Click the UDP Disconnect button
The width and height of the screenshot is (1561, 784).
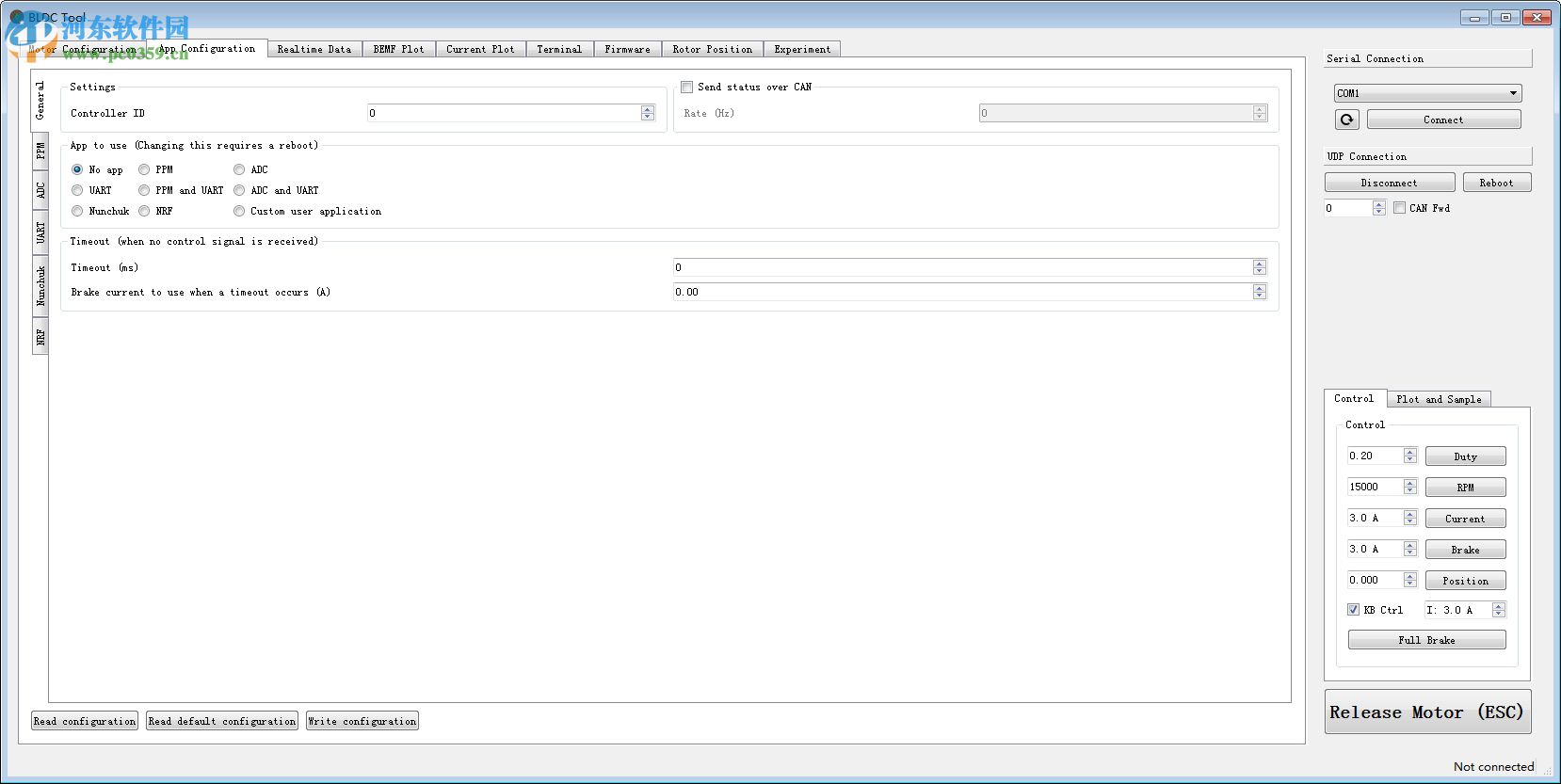click(x=1390, y=183)
